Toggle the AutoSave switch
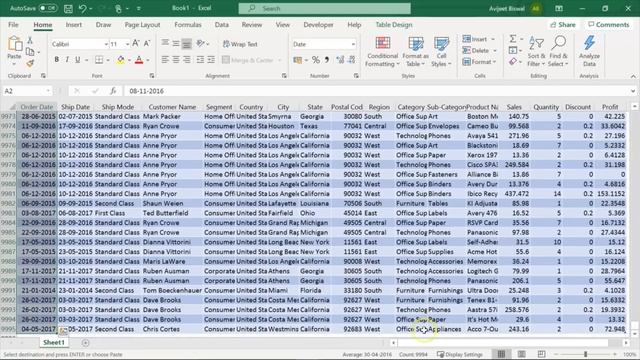The height and width of the screenshot is (360, 640). [x=47, y=8]
